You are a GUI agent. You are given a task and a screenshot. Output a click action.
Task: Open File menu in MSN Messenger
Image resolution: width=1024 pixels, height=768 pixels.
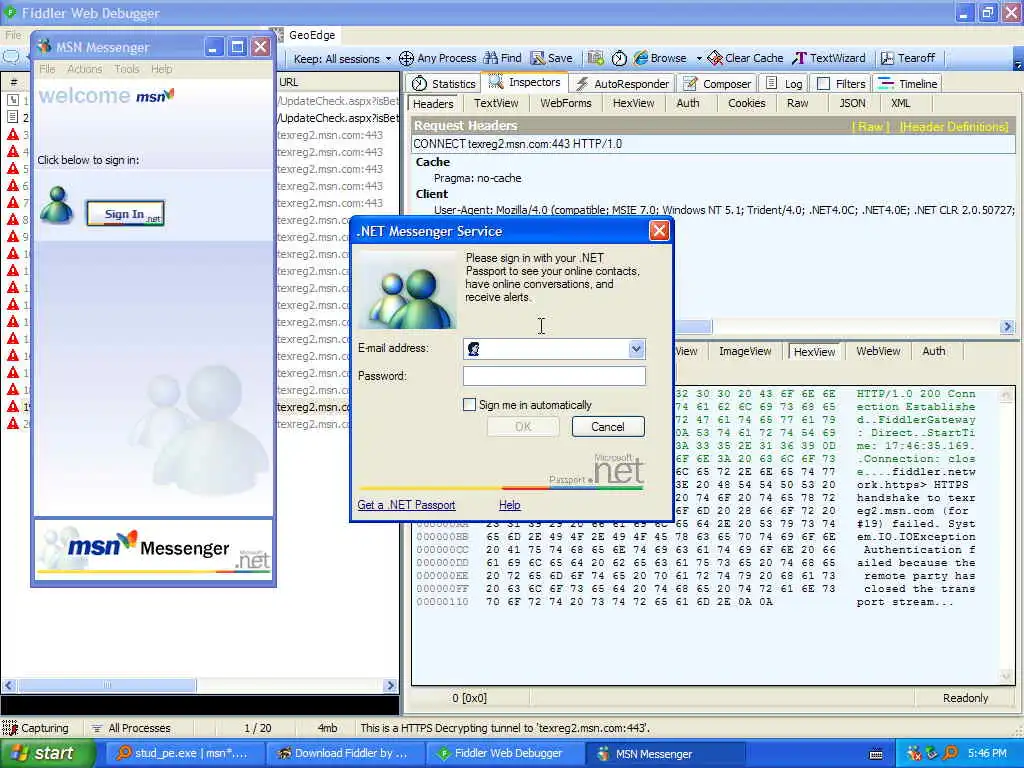coord(47,69)
